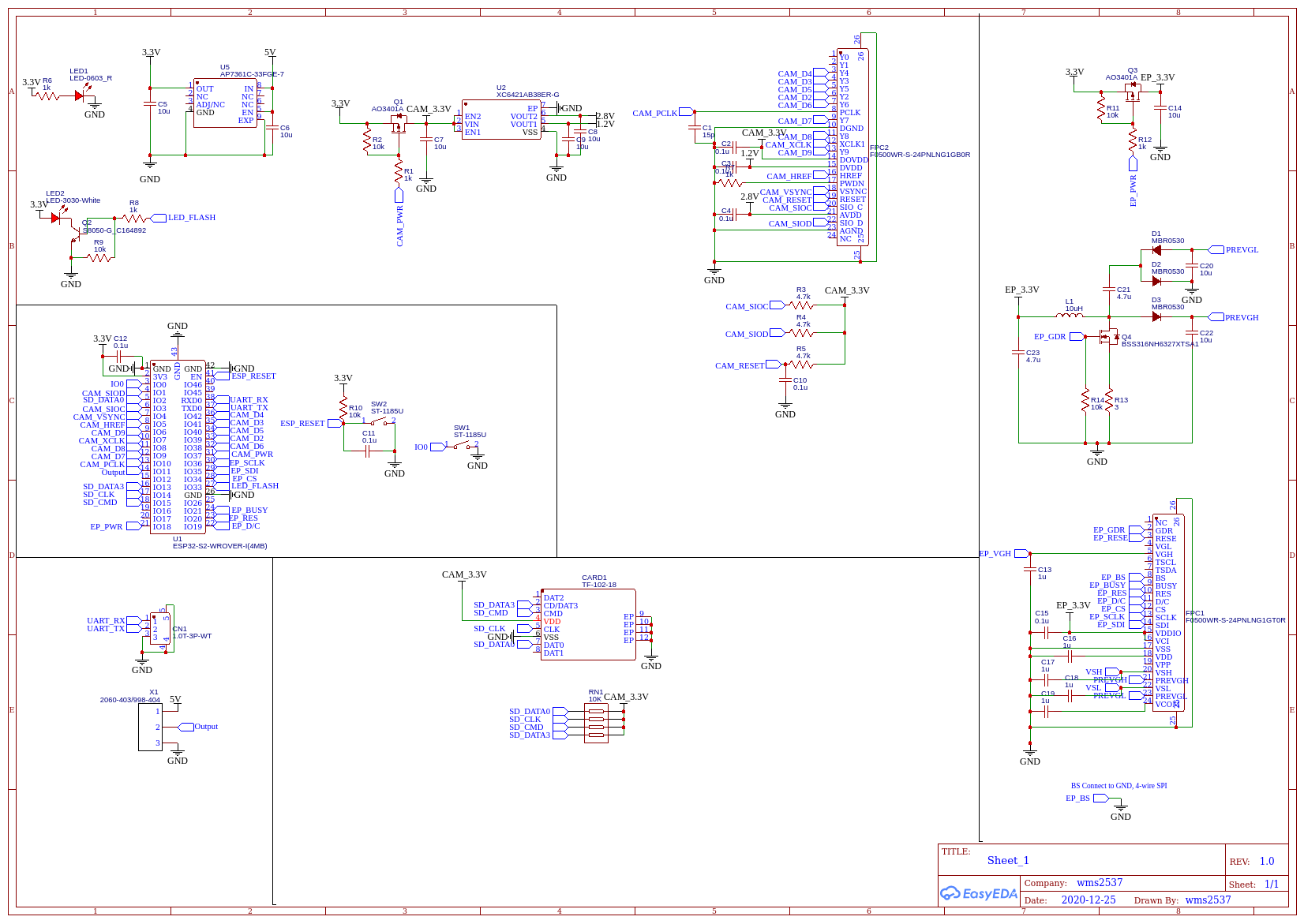Screen dimensions: 1304x924
Task: Click the 'BSS316NH6327XTSA1' part label
Action: [x=1160, y=344]
